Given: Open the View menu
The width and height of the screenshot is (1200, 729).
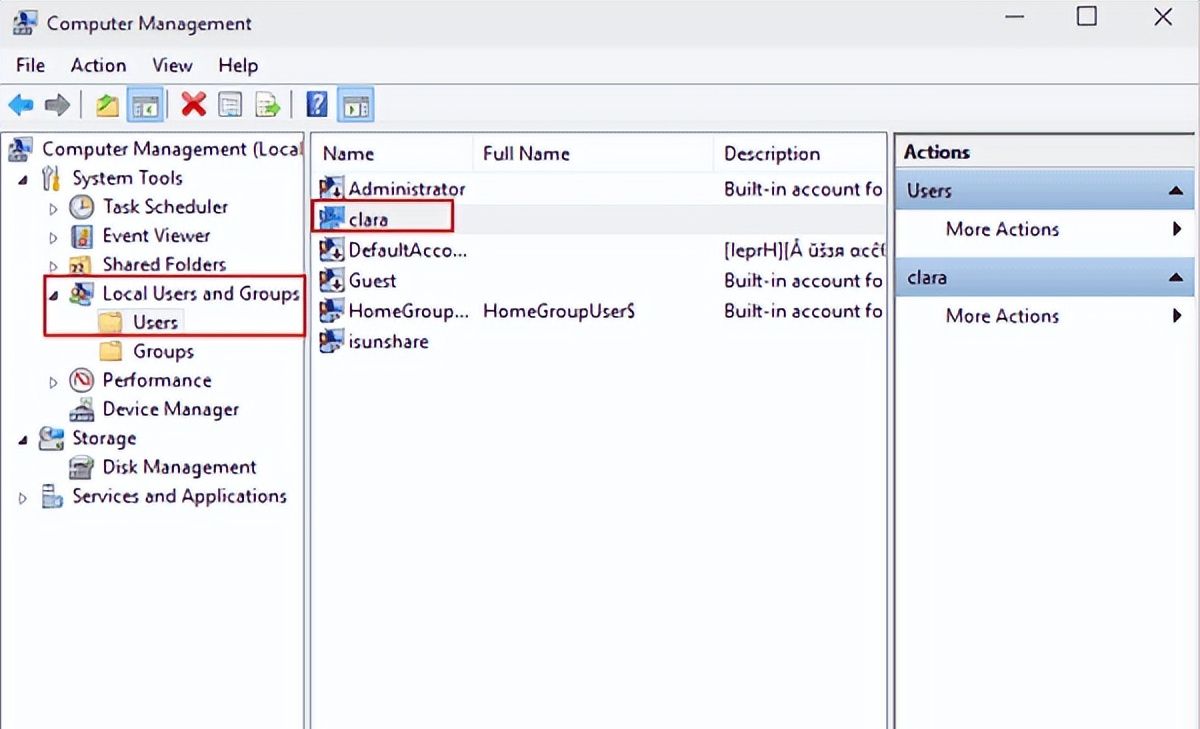Looking at the screenshot, I should pyautogui.click(x=172, y=65).
